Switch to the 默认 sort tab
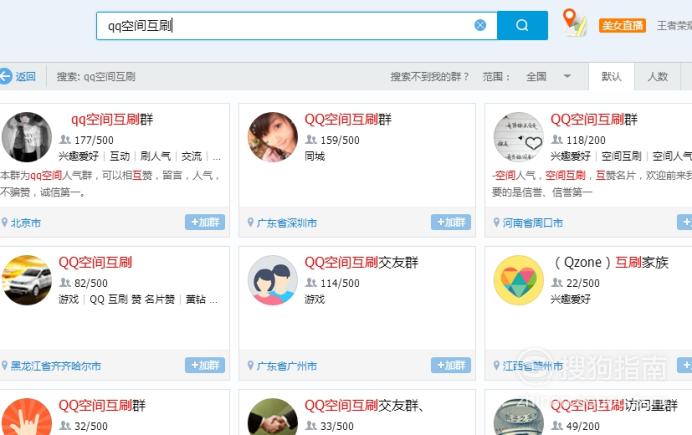 pos(611,77)
